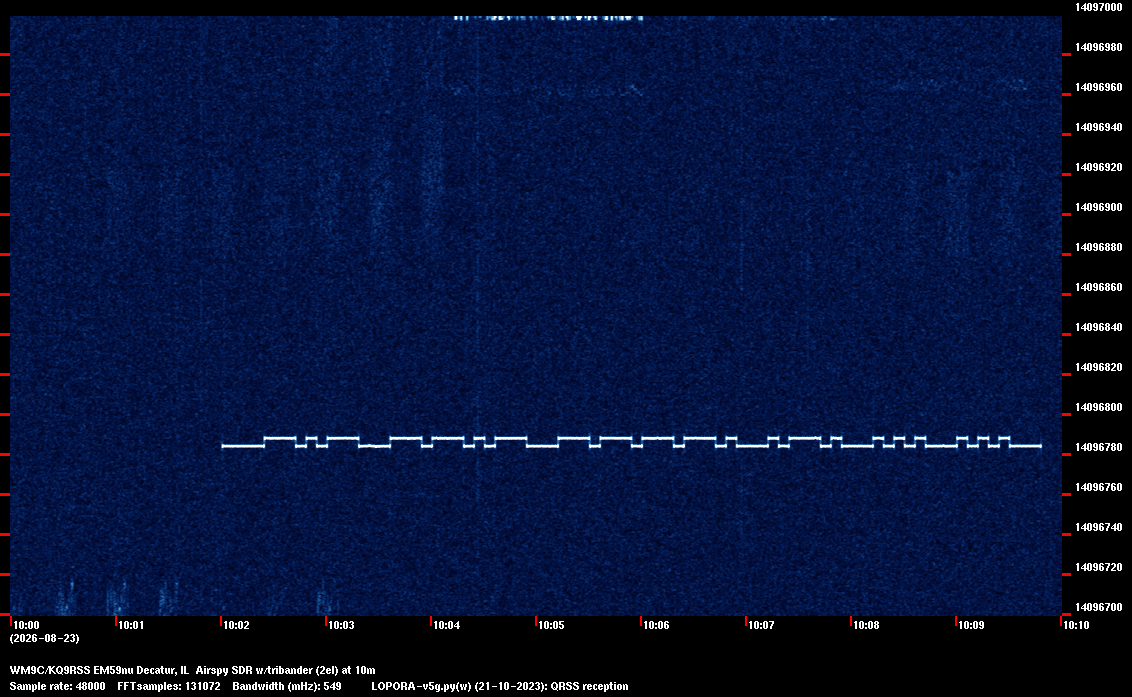
Task: Click the 10:05 time axis label
Action: coord(552,625)
